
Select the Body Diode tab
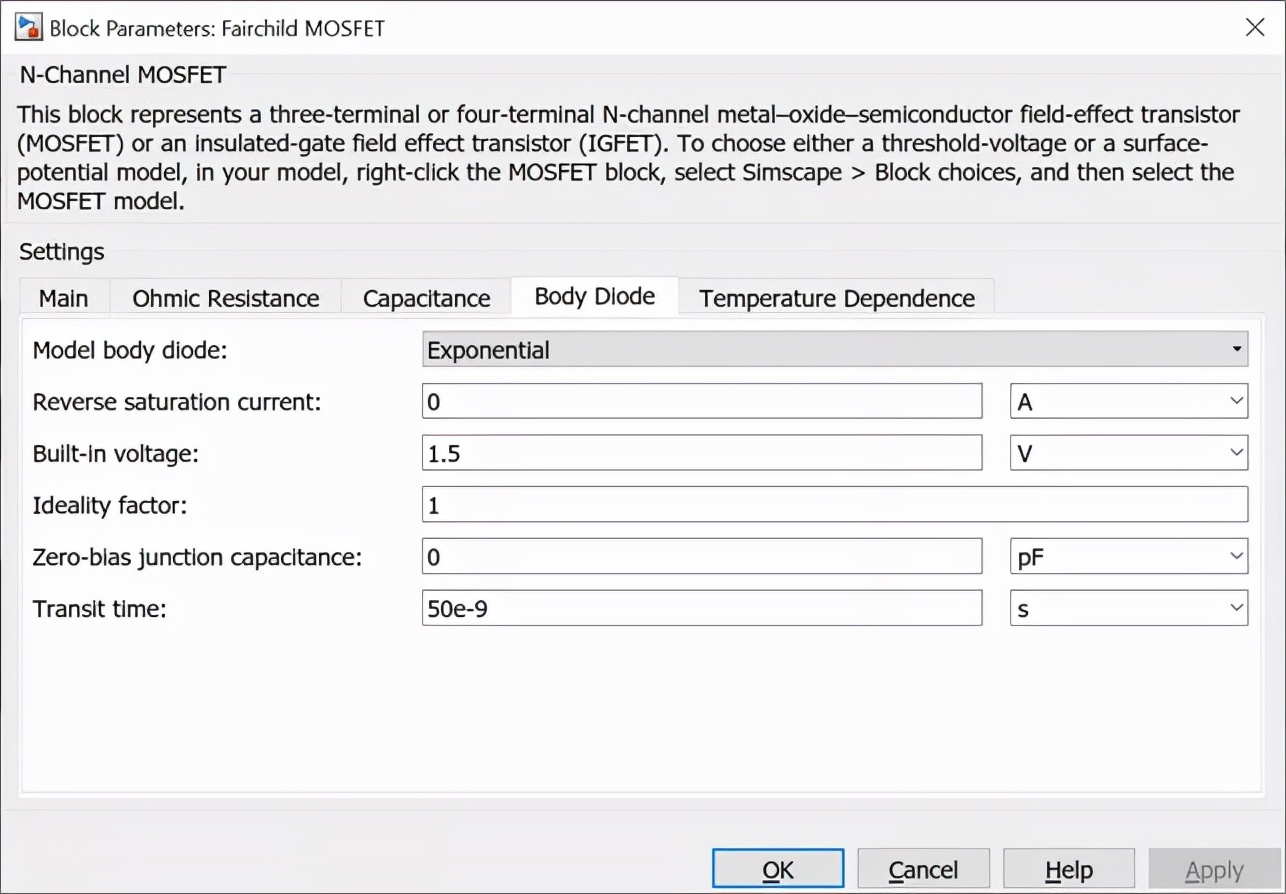point(594,296)
